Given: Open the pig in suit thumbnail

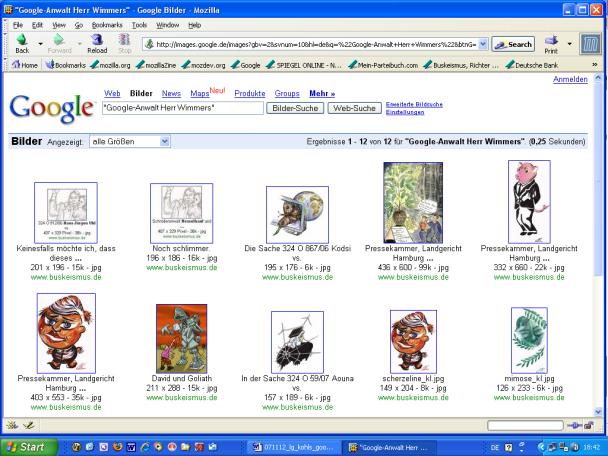Looking at the screenshot, I should click(x=529, y=202).
